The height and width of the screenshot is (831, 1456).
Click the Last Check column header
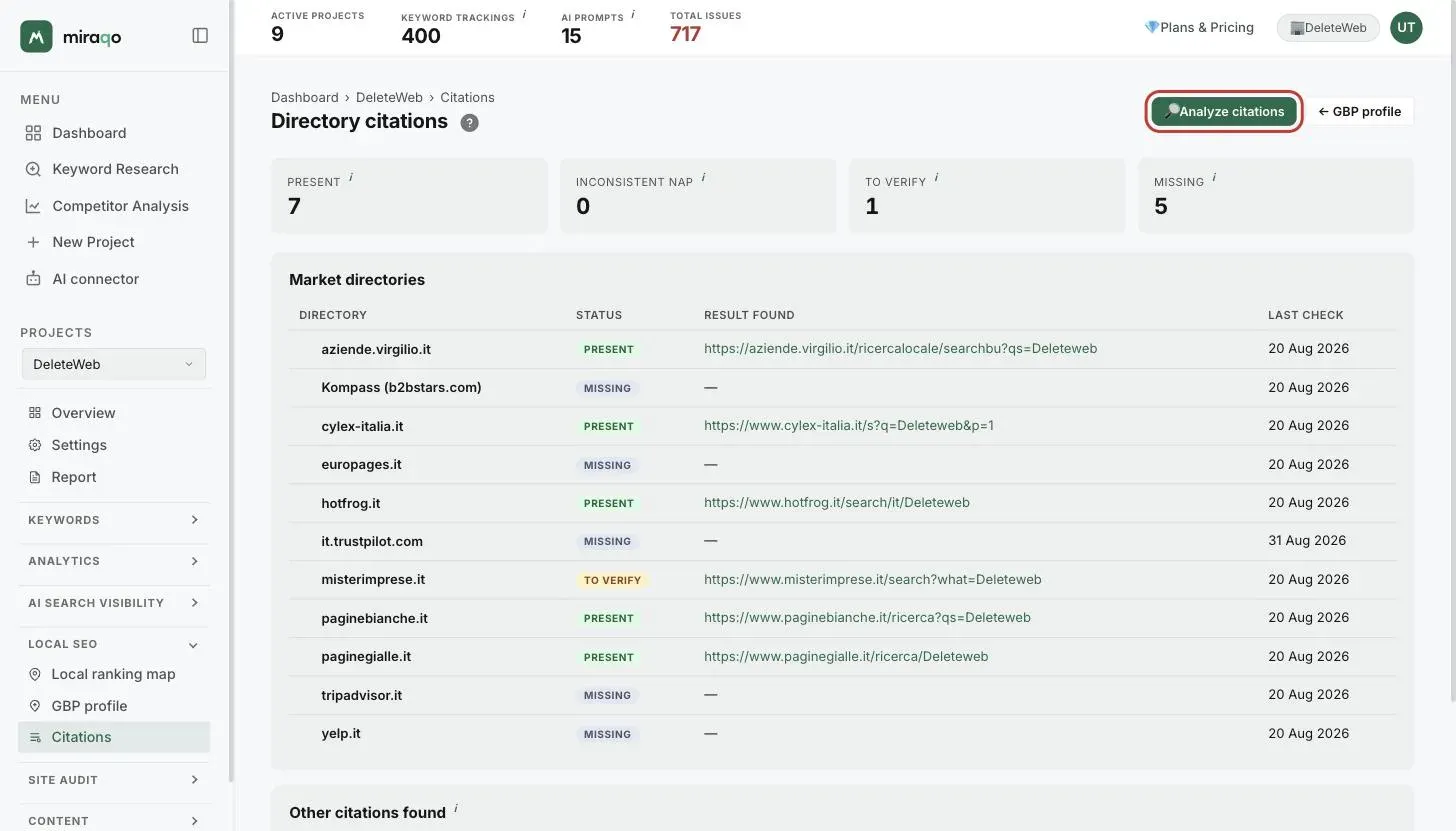1306,315
